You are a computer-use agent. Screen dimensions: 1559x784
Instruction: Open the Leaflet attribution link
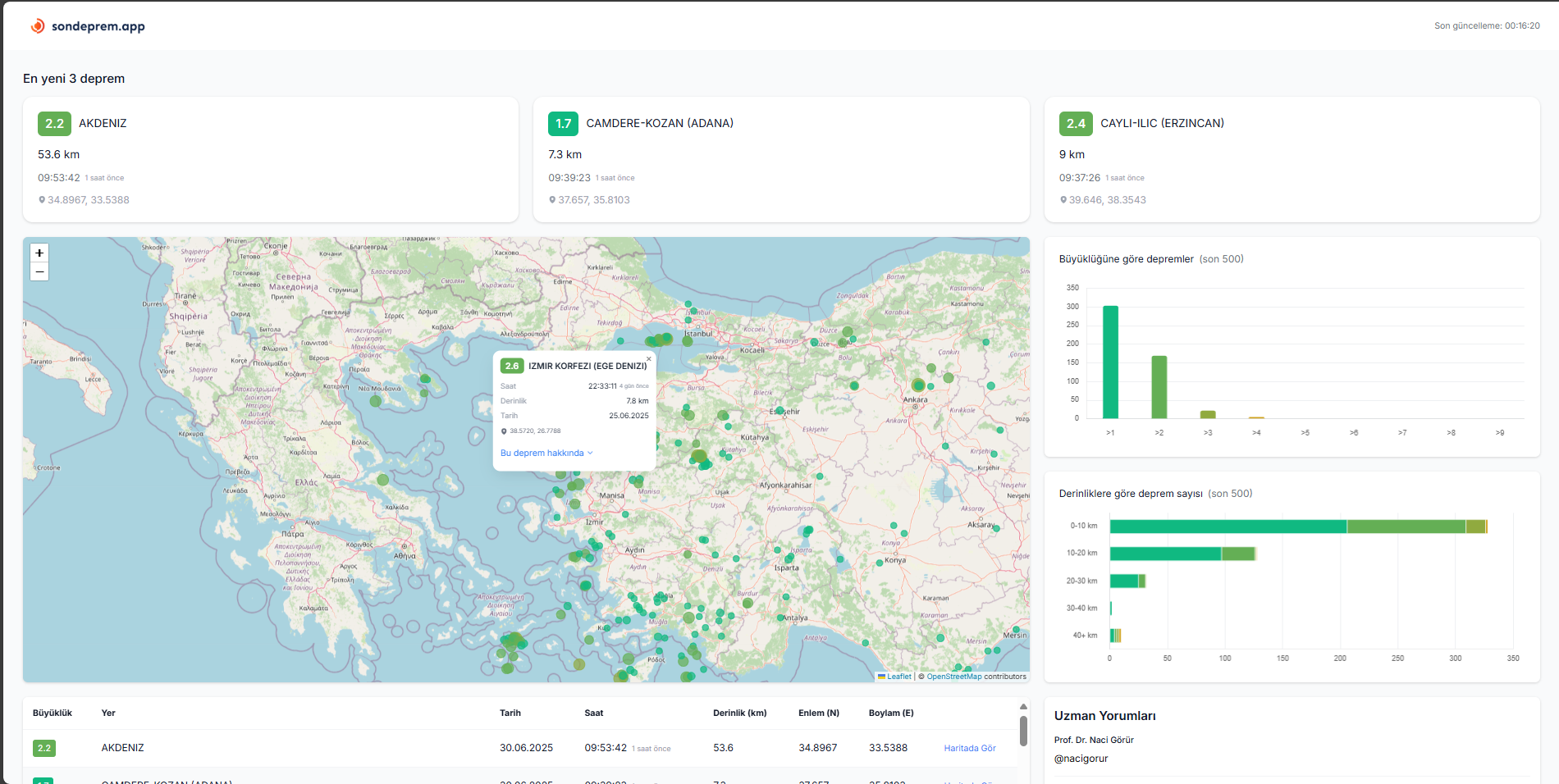click(898, 677)
